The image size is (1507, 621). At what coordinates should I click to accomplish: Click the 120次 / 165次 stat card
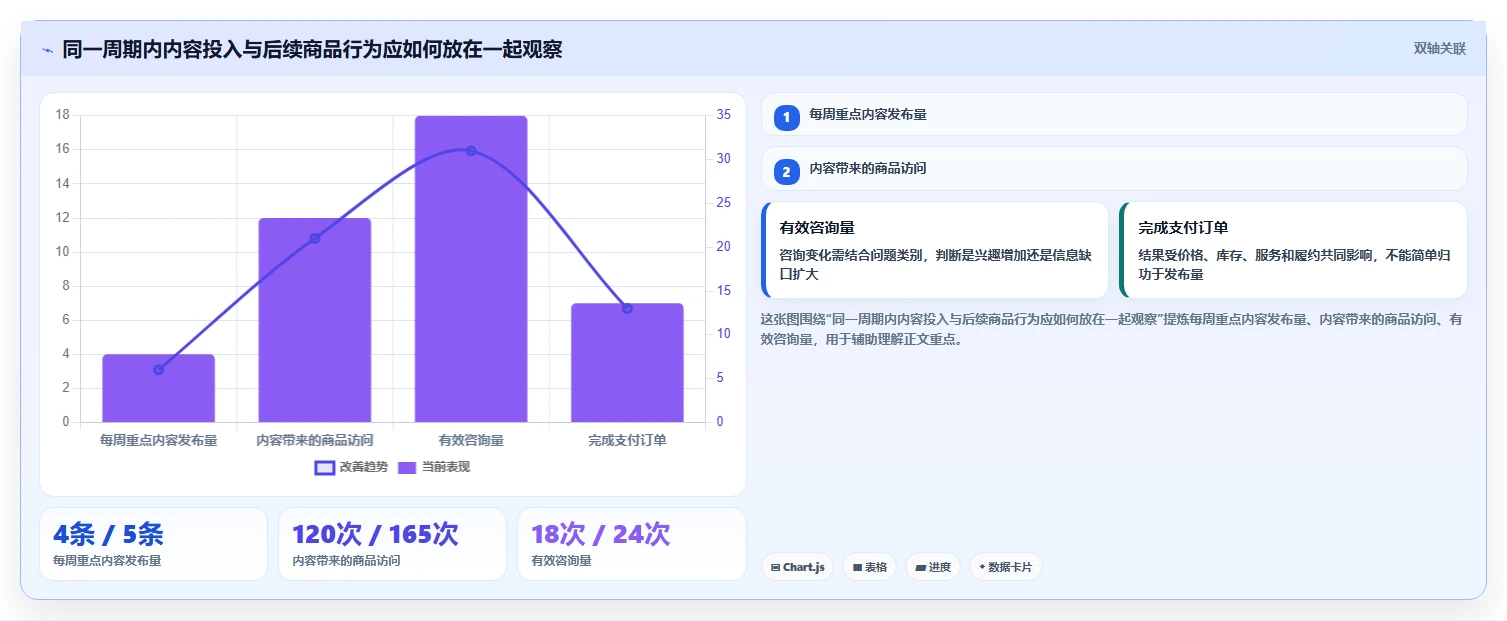(x=392, y=544)
